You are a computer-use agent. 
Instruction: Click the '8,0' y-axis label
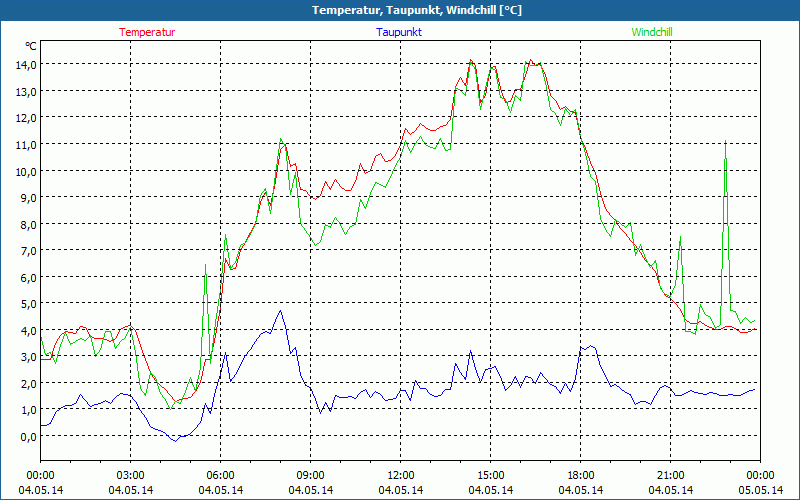[x=28, y=224]
